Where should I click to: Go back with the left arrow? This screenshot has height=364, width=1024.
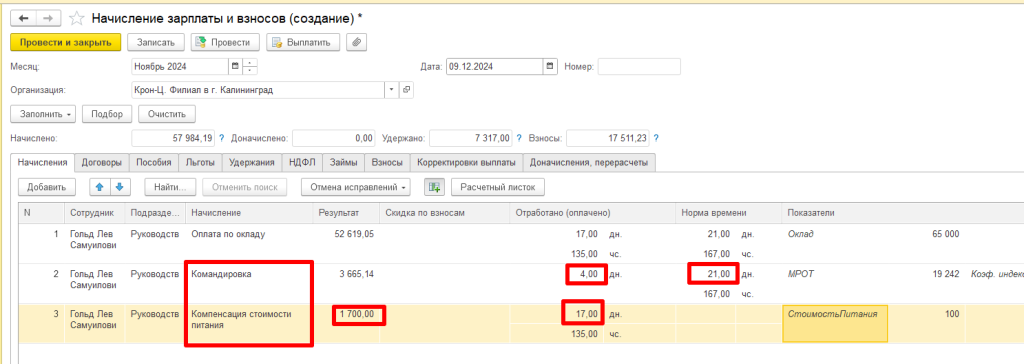pyautogui.click(x=24, y=18)
